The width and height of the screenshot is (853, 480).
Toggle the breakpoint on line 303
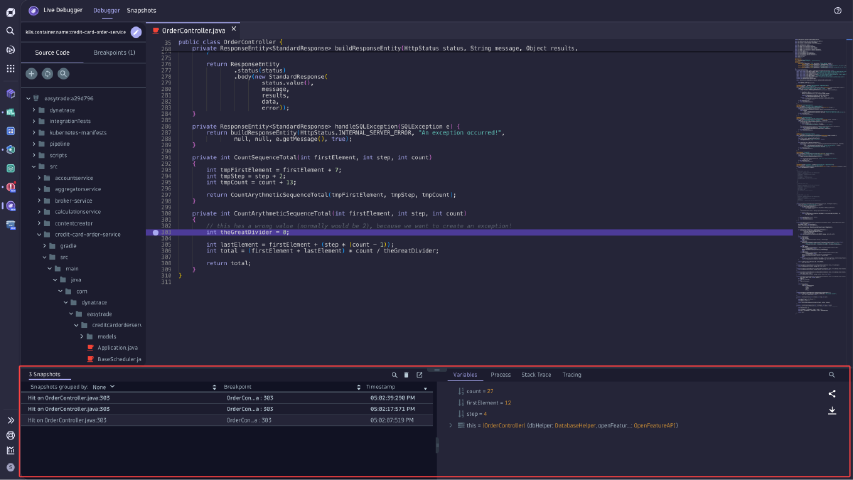coord(155,231)
